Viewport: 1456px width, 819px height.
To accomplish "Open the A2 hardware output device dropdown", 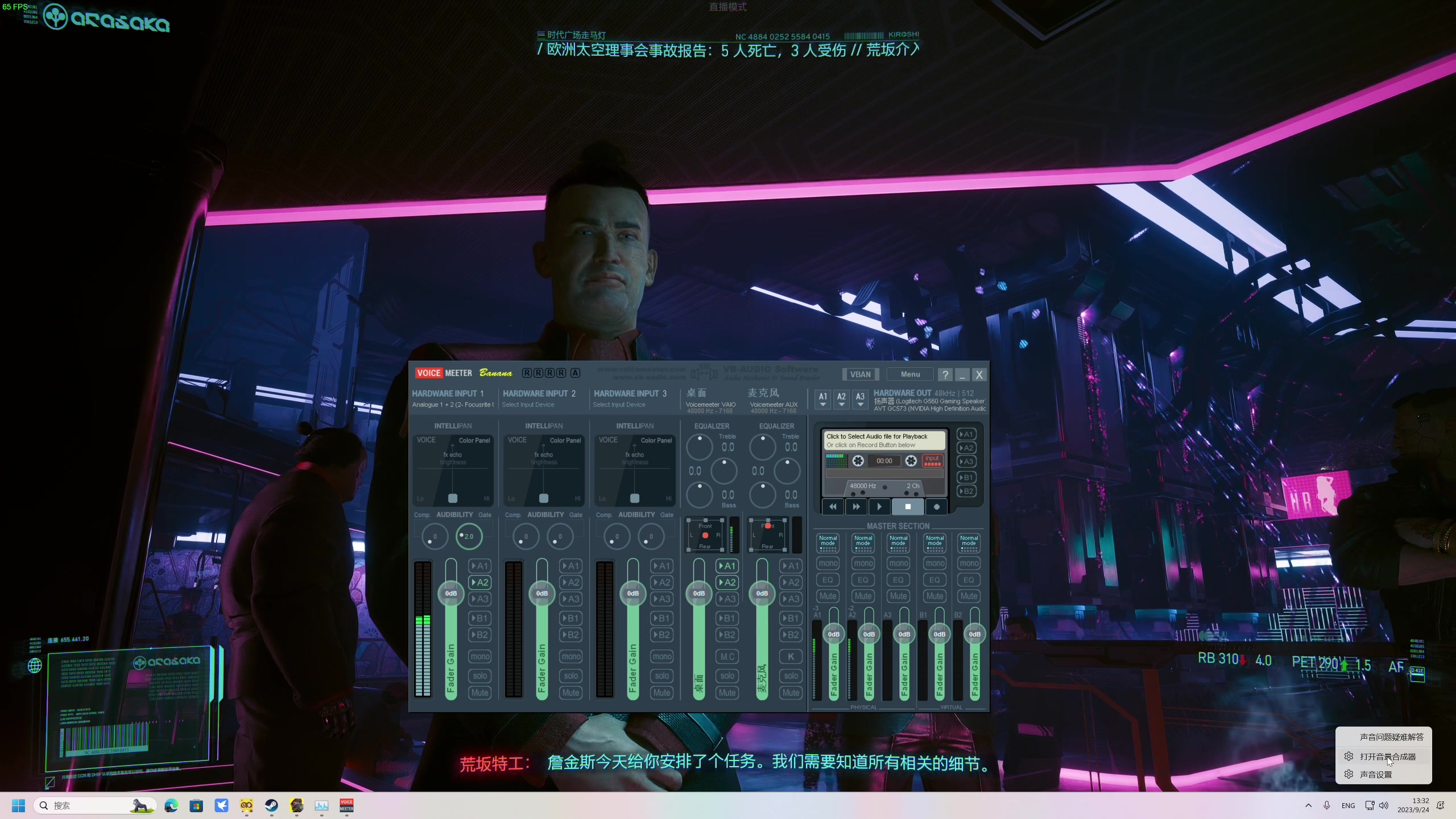I will (842, 399).
